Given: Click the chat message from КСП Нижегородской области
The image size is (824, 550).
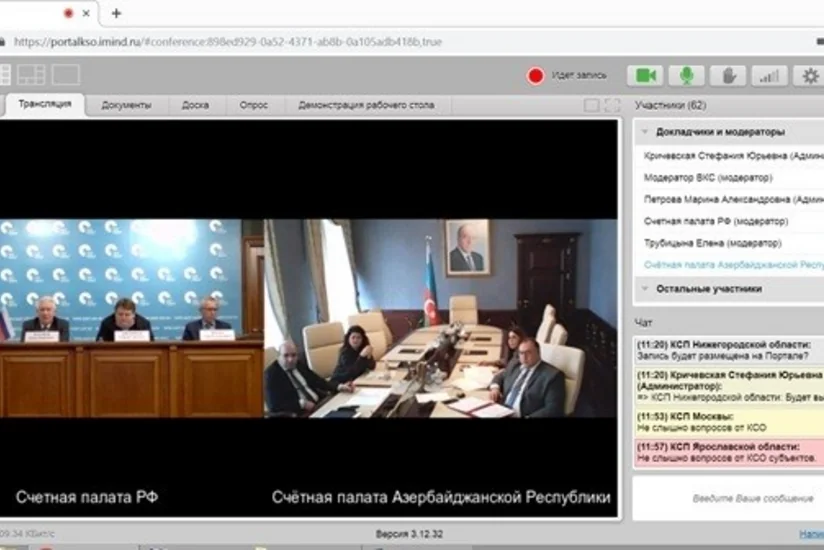Looking at the screenshot, I should [729, 350].
